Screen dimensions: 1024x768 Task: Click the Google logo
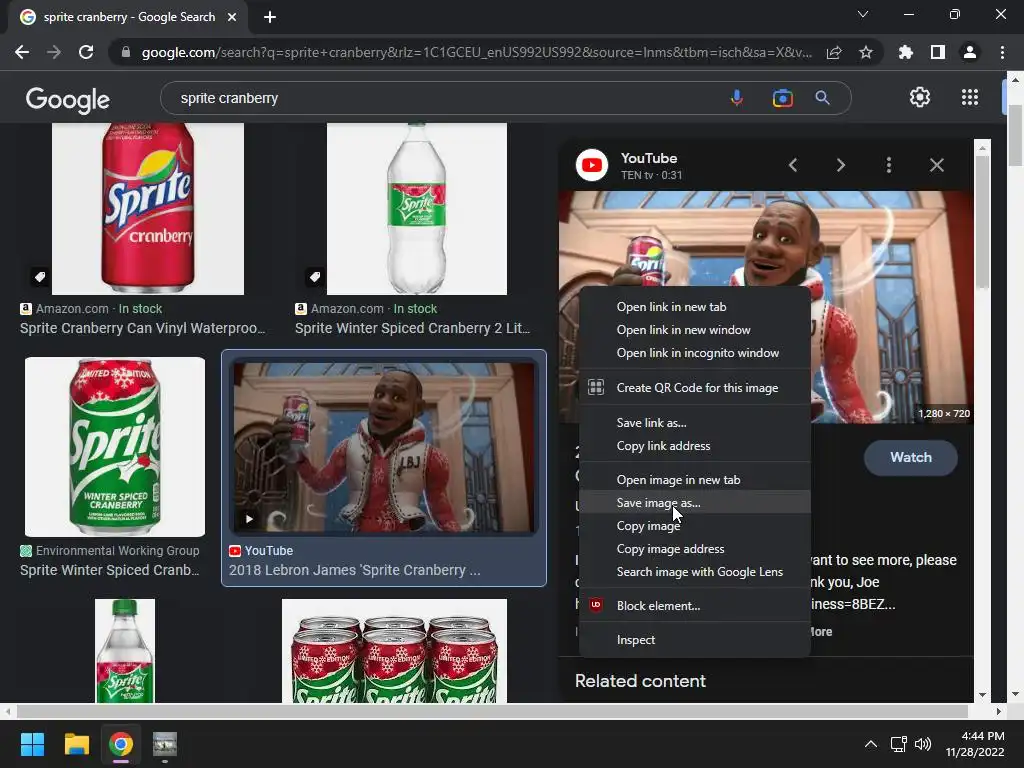pyautogui.click(x=68, y=100)
